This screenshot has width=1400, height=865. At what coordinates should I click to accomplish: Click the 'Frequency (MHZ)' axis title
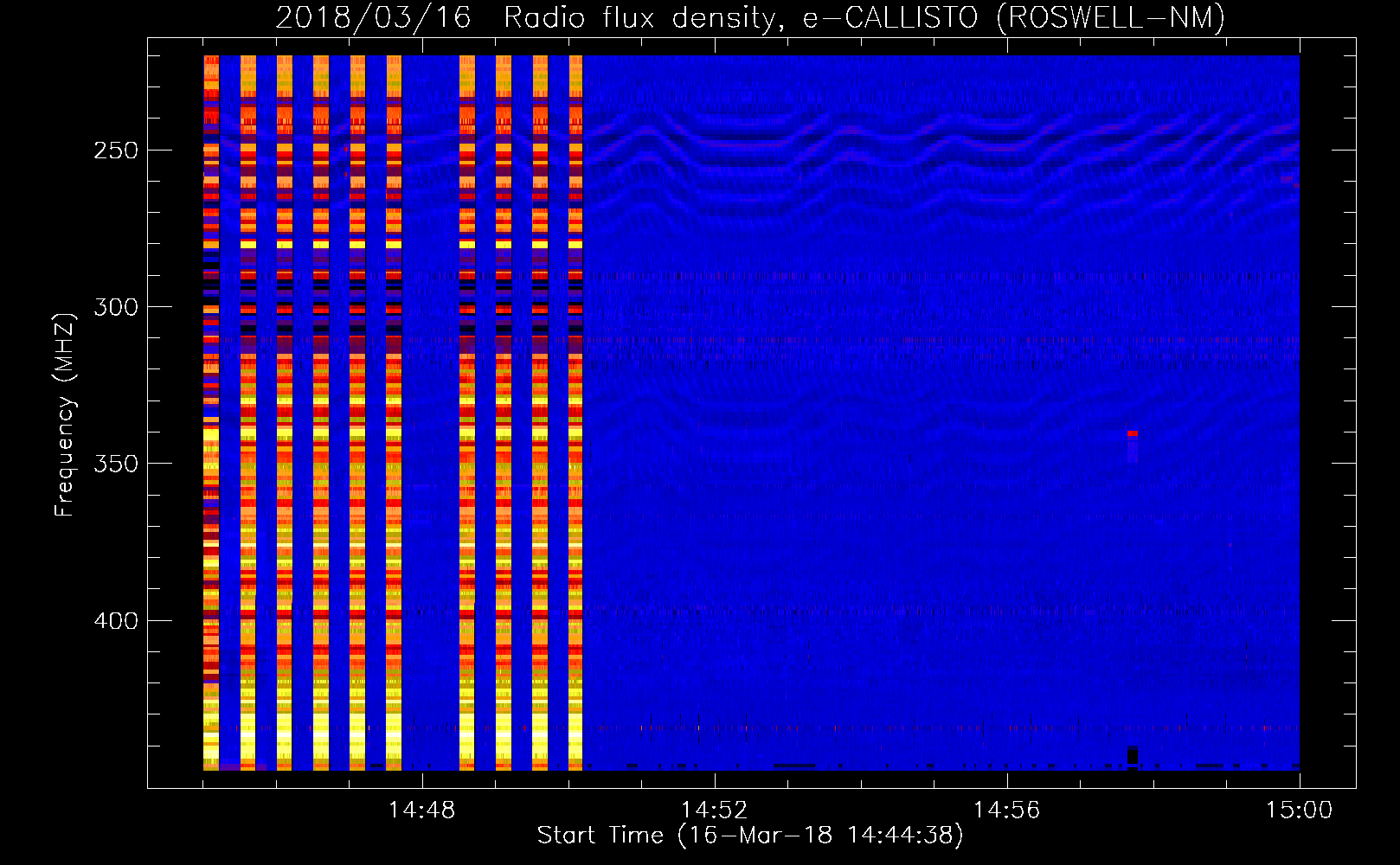(65, 414)
